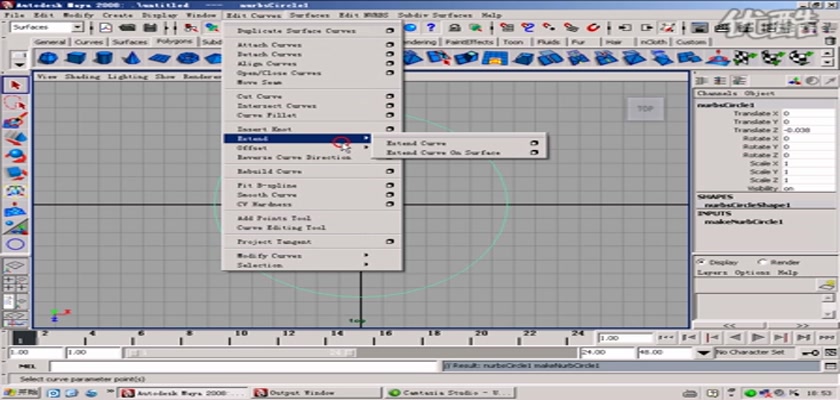Click the key icon for auto keyframe
This screenshot has height=400, width=840.
pyautogui.click(x=809, y=352)
